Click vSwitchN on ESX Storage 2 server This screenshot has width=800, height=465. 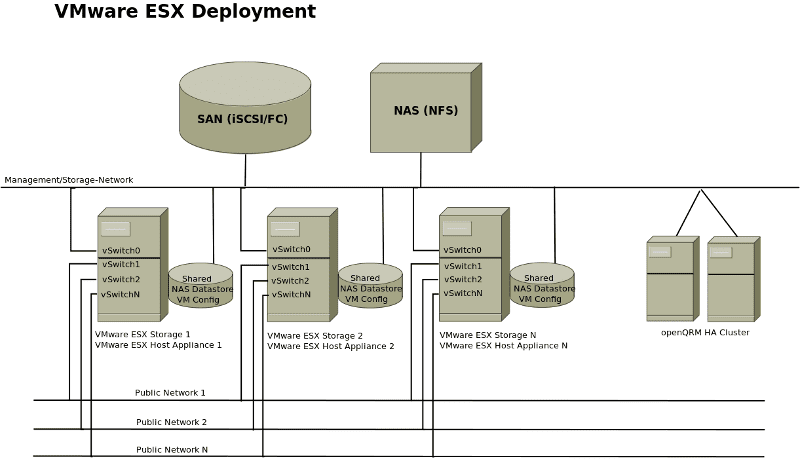point(291,295)
